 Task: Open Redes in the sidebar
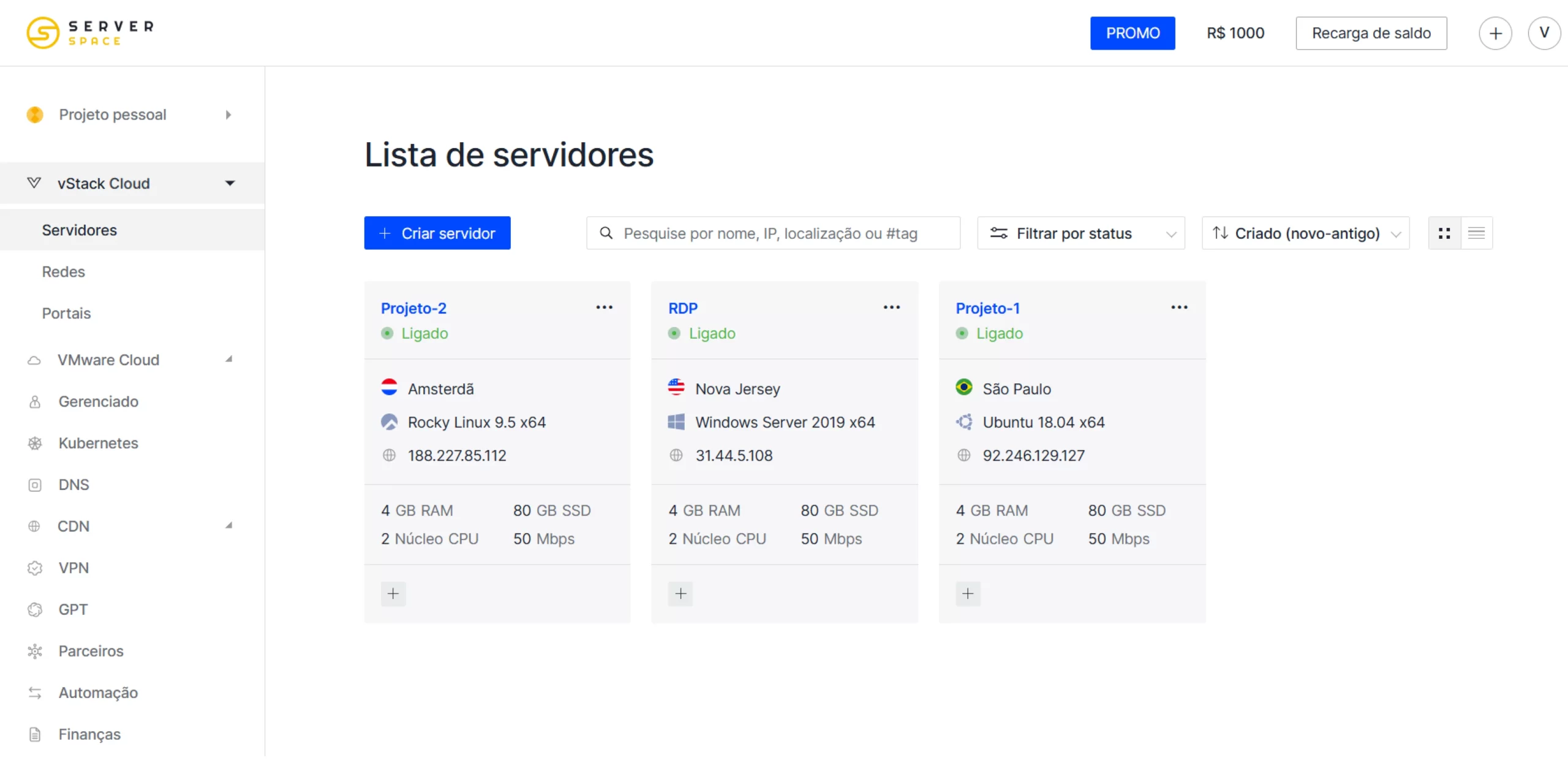(64, 272)
